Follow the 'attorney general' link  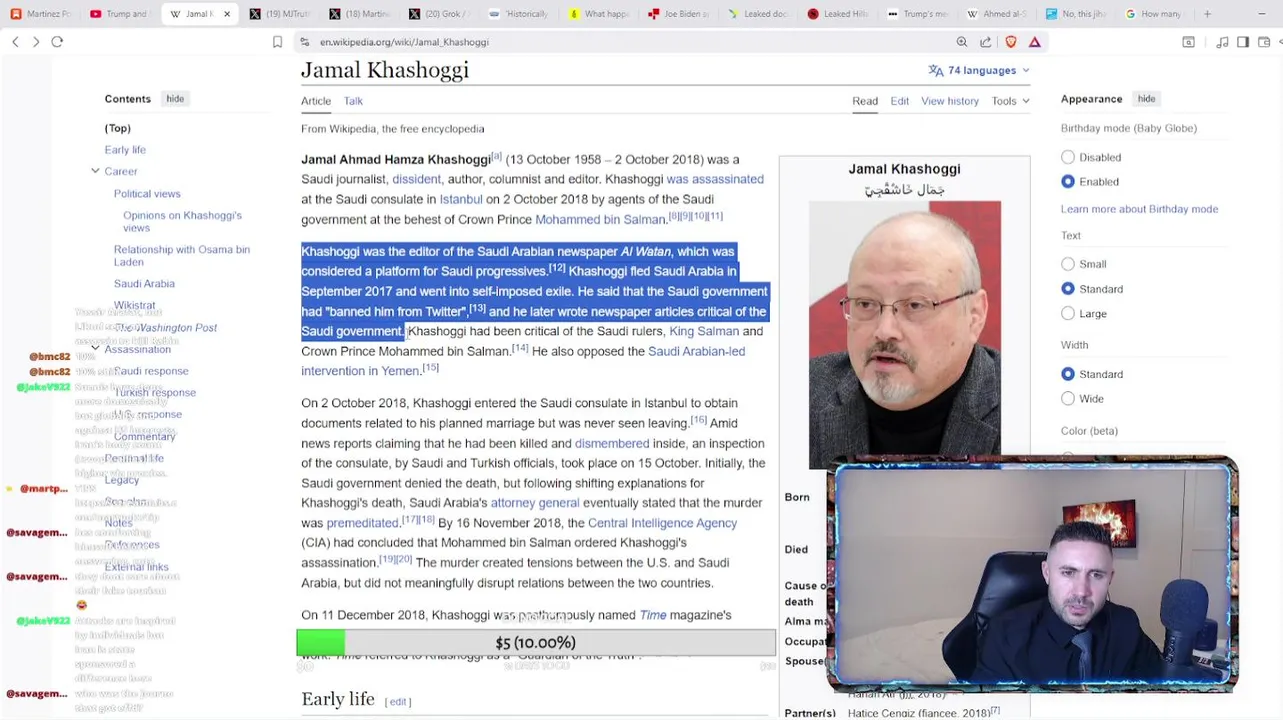pos(535,503)
